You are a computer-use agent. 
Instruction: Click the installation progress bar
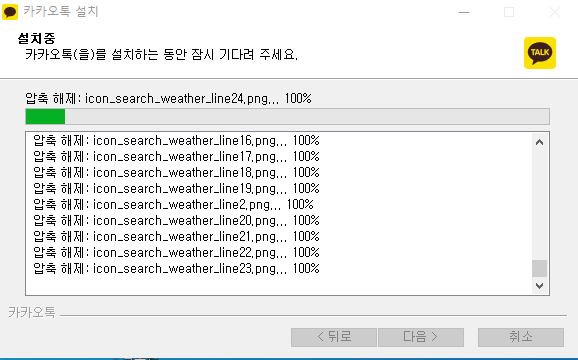288,116
